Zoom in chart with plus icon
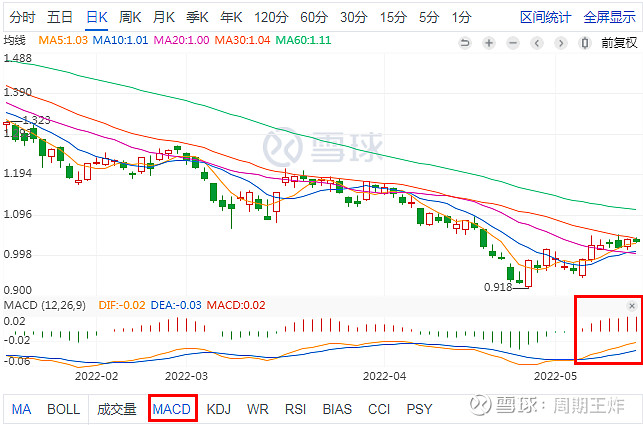This screenshot has height=425, width=643. coord(488,43)
